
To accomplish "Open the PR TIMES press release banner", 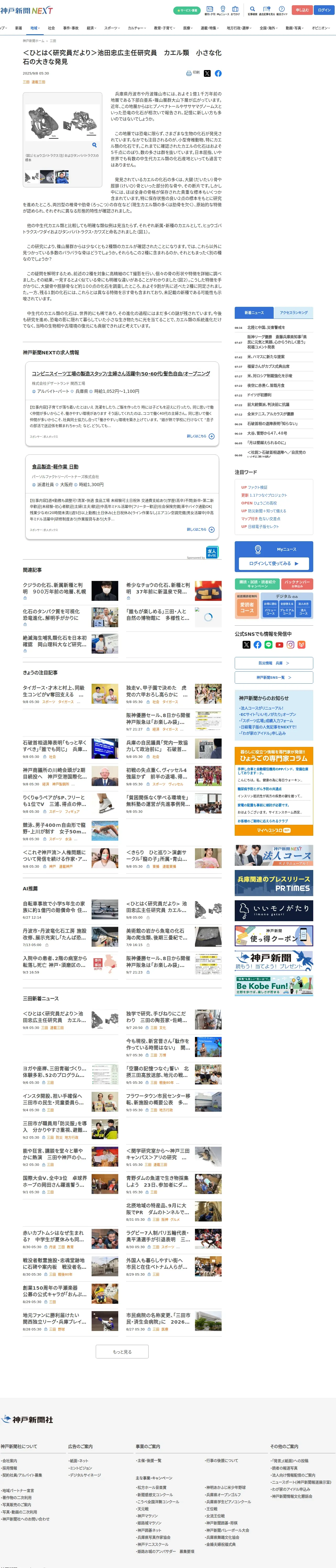I will pyautogui.click(x=274, y=883).
